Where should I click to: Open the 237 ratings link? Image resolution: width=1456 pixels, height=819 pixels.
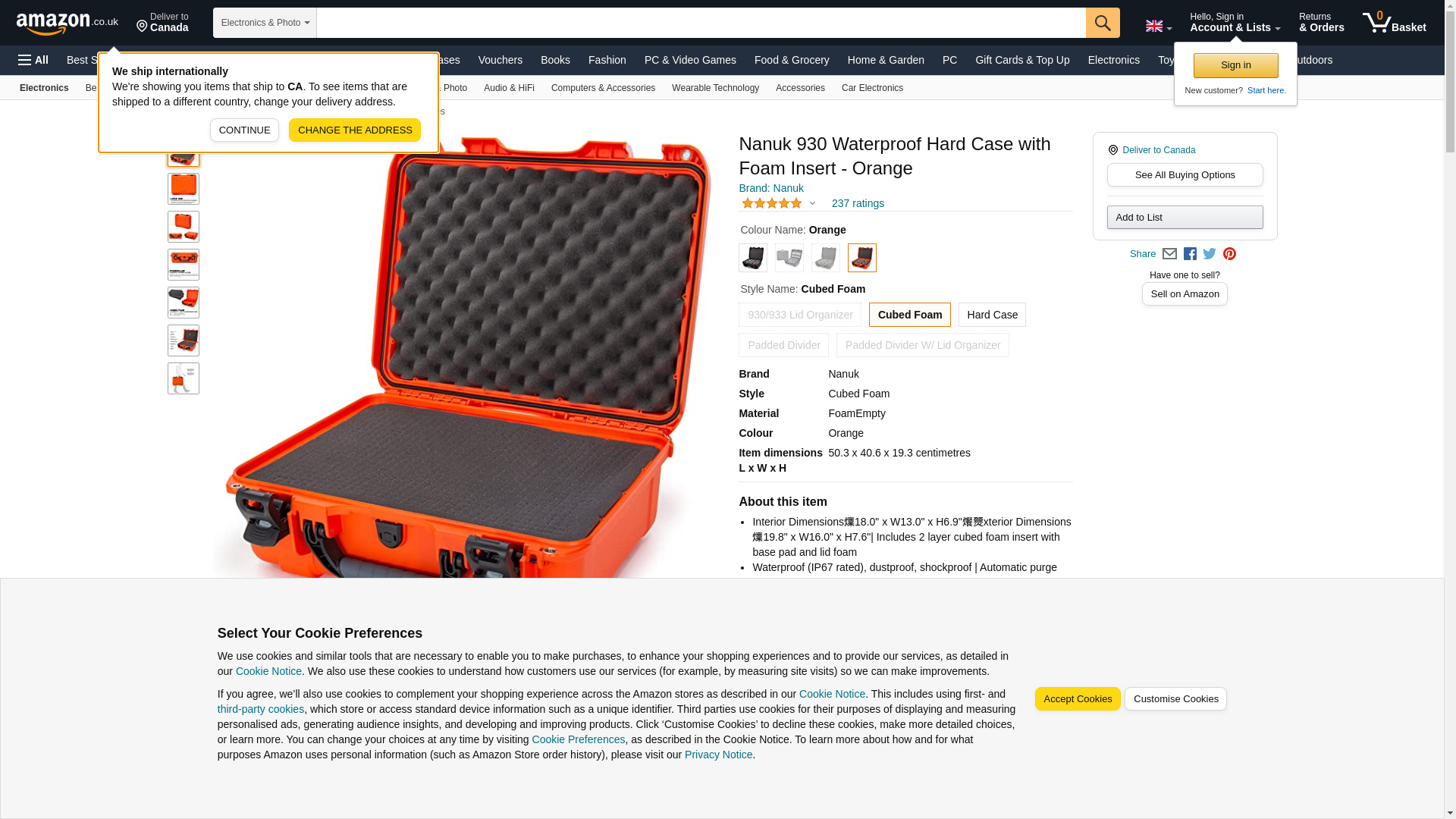pos(858,203)
